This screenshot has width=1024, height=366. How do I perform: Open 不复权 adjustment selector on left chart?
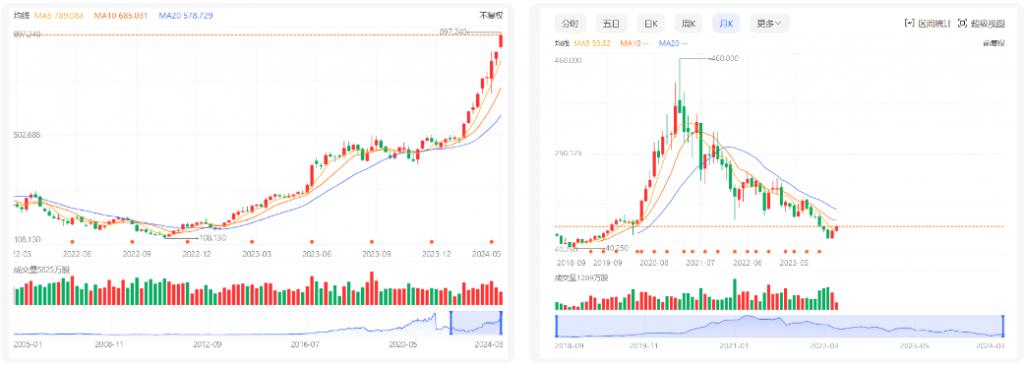pos(492,15)
